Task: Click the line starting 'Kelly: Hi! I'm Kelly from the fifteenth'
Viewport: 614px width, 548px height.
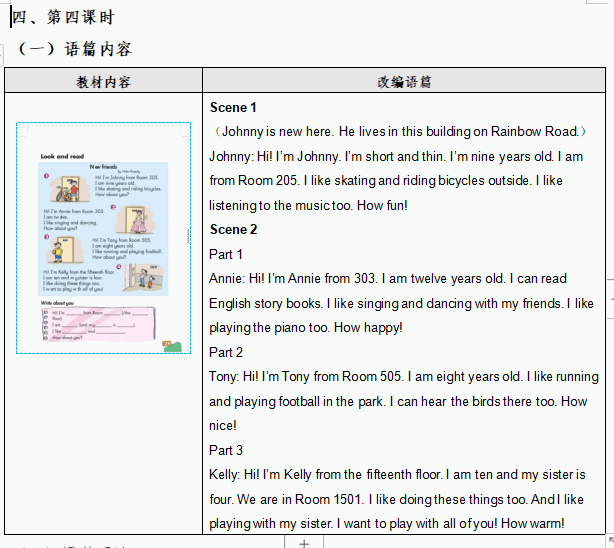Action: tap(397, 474)
